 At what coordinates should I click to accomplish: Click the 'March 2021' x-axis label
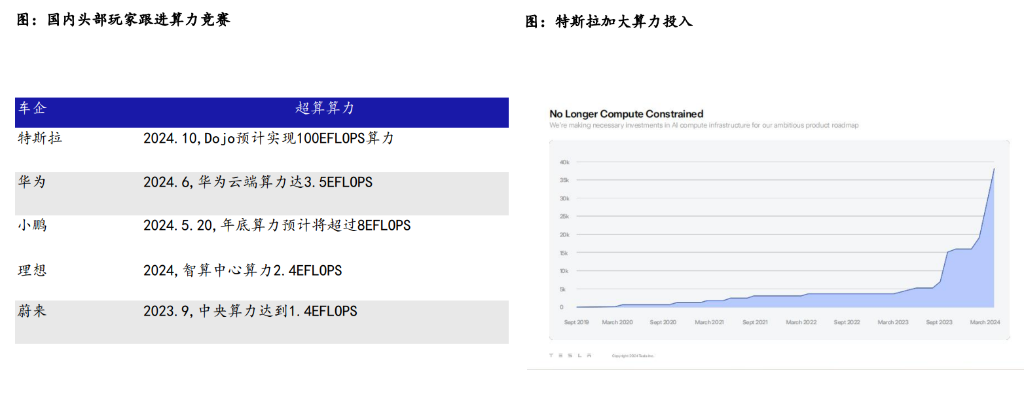point(709,322)
